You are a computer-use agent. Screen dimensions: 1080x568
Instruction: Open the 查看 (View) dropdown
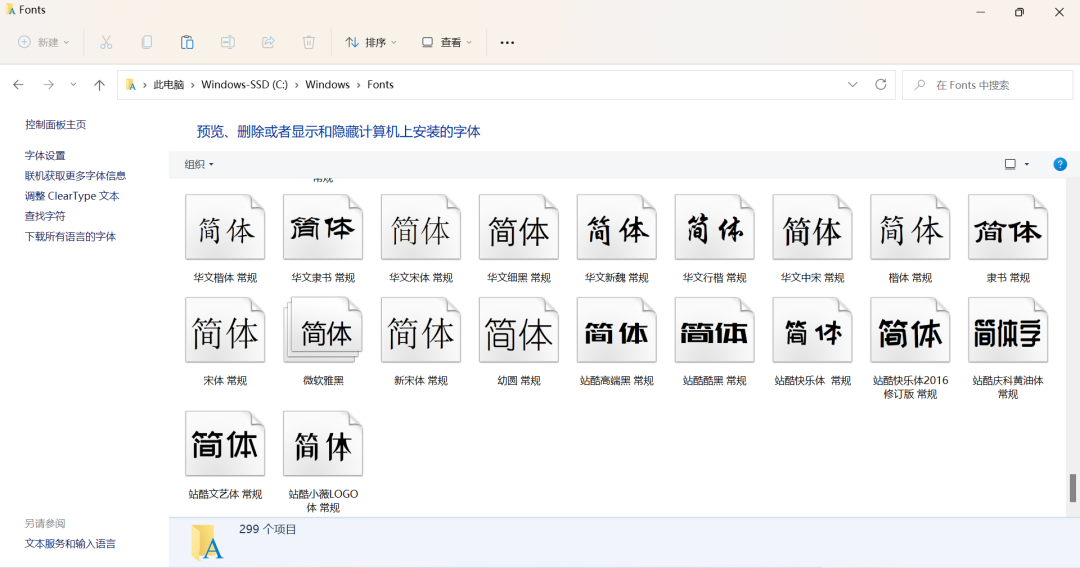click(446, 43)
